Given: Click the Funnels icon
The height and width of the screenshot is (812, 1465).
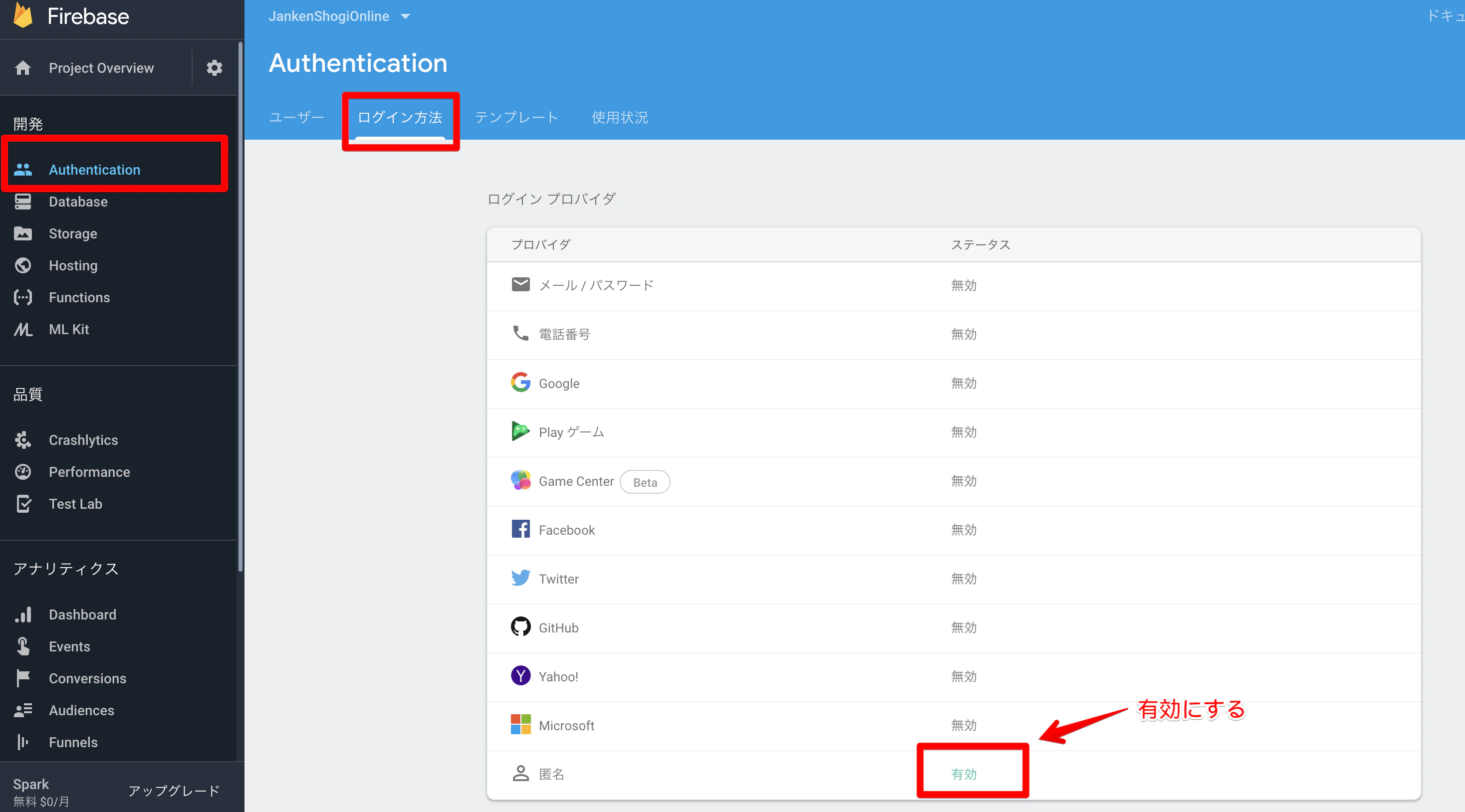Looking at the screenshot, I should coord(23,742).
